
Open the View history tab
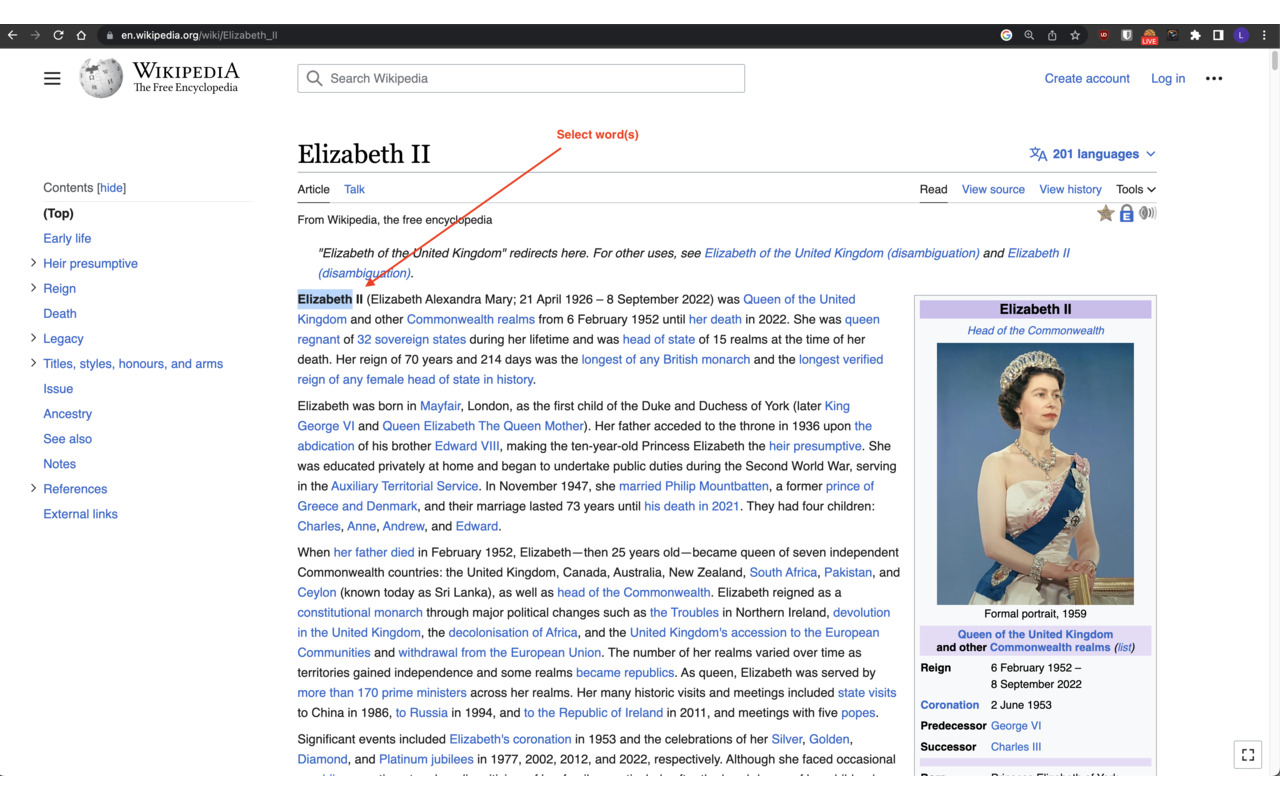[x=1070, y=189]
